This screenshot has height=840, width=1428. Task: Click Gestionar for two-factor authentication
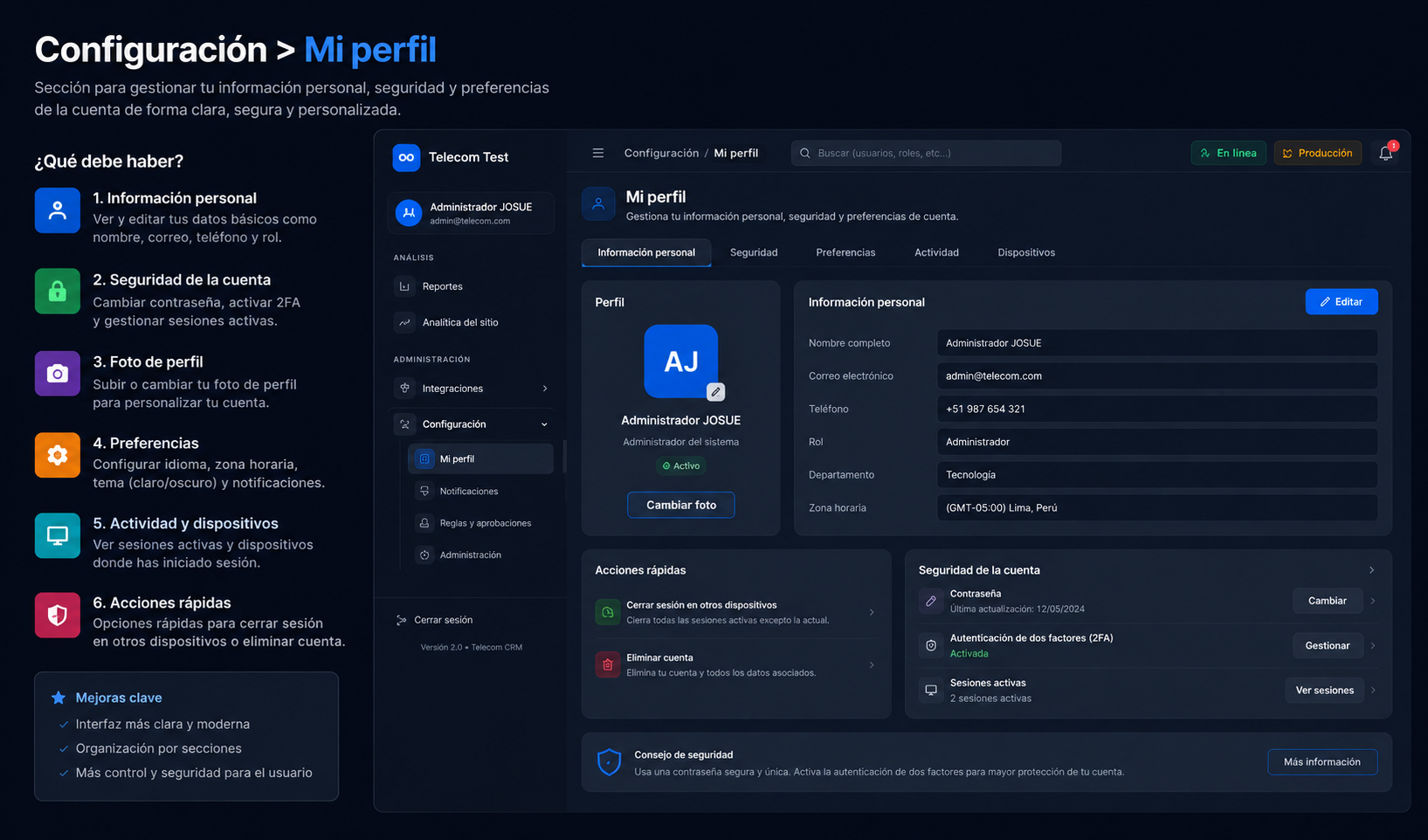point(1328,645)
